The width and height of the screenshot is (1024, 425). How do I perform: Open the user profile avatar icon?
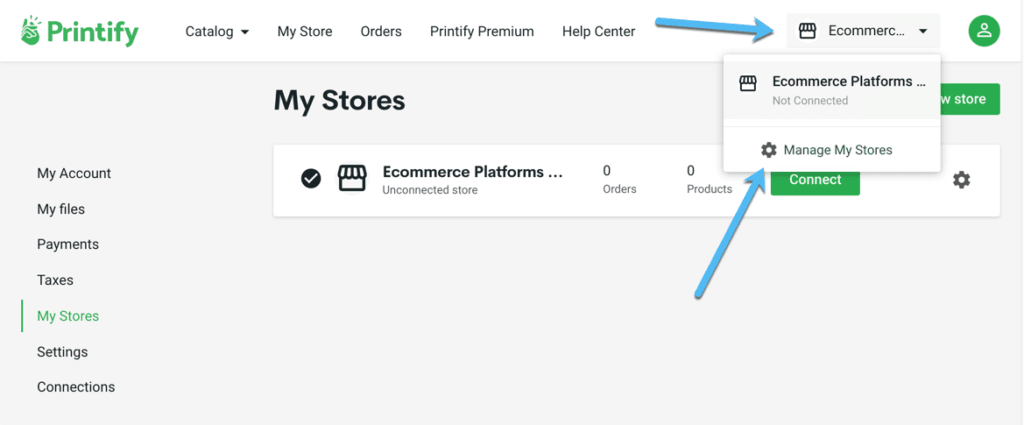[984, 31]
